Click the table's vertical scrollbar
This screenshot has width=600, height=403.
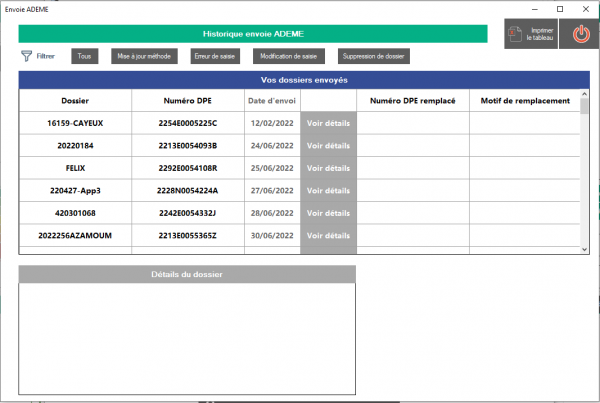coord(585,170)
